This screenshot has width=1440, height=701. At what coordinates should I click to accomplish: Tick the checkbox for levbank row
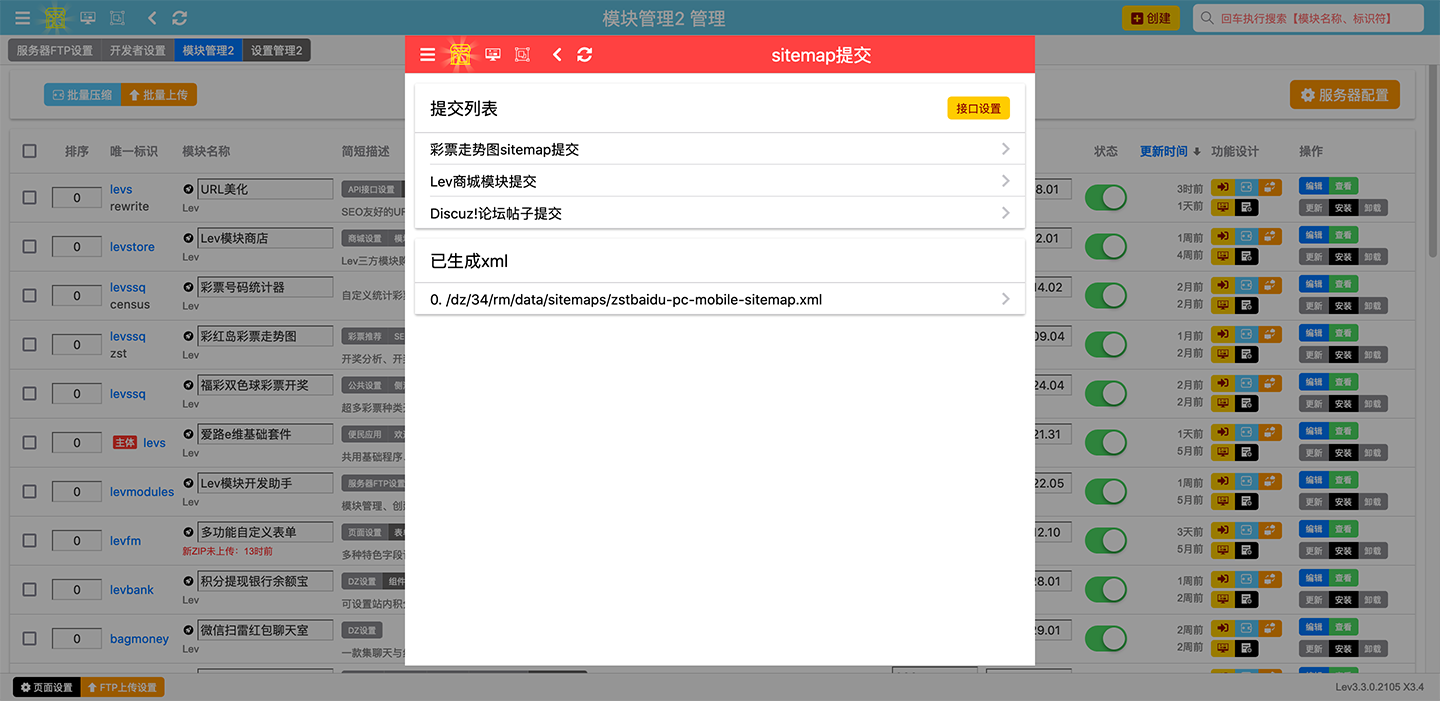pyautogui.click(x=29, y=590)
